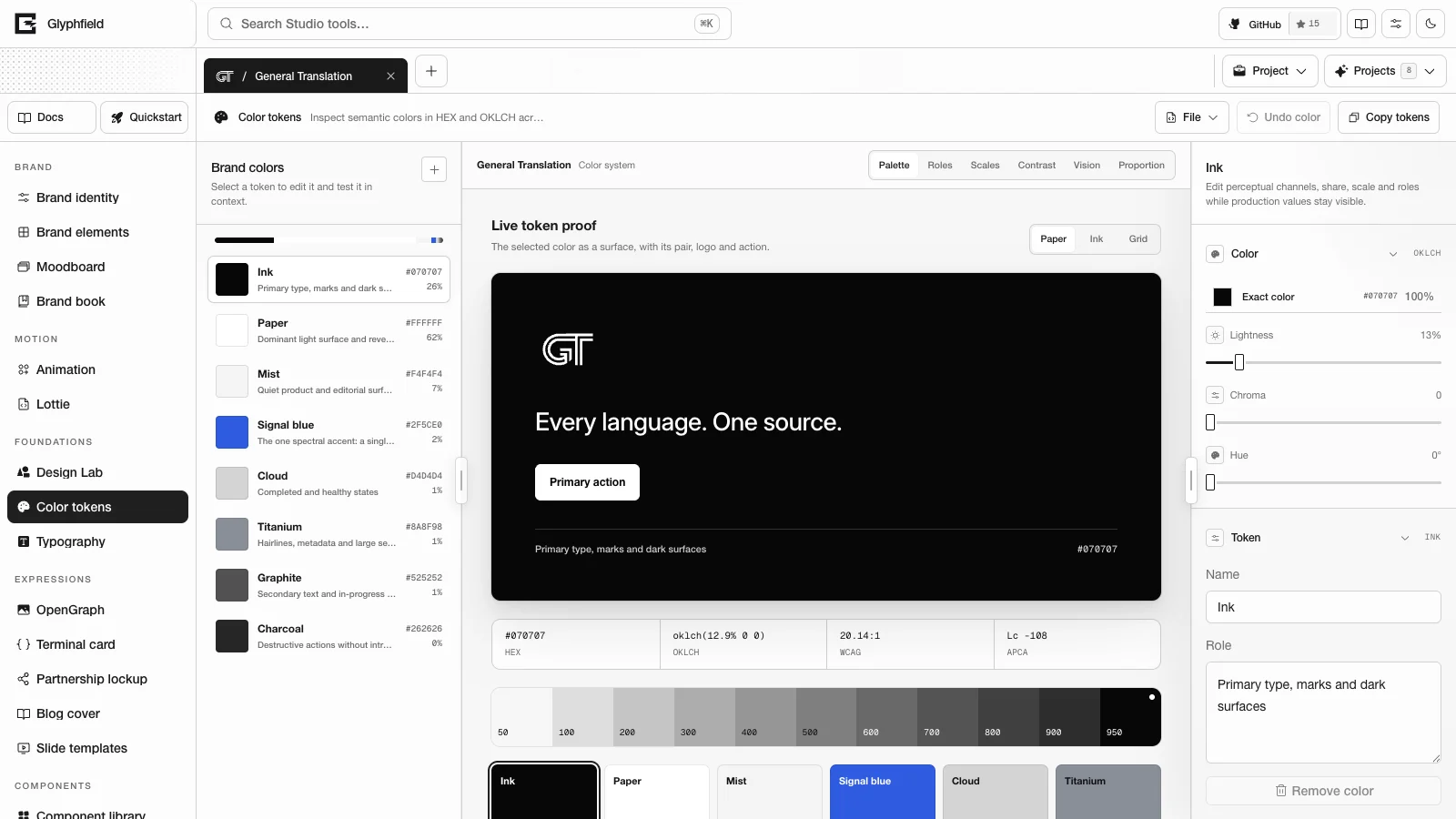This screenshot has height=819, width=1456.
Task: Select the Signal blue token row
Action: [x=329, y=432]
